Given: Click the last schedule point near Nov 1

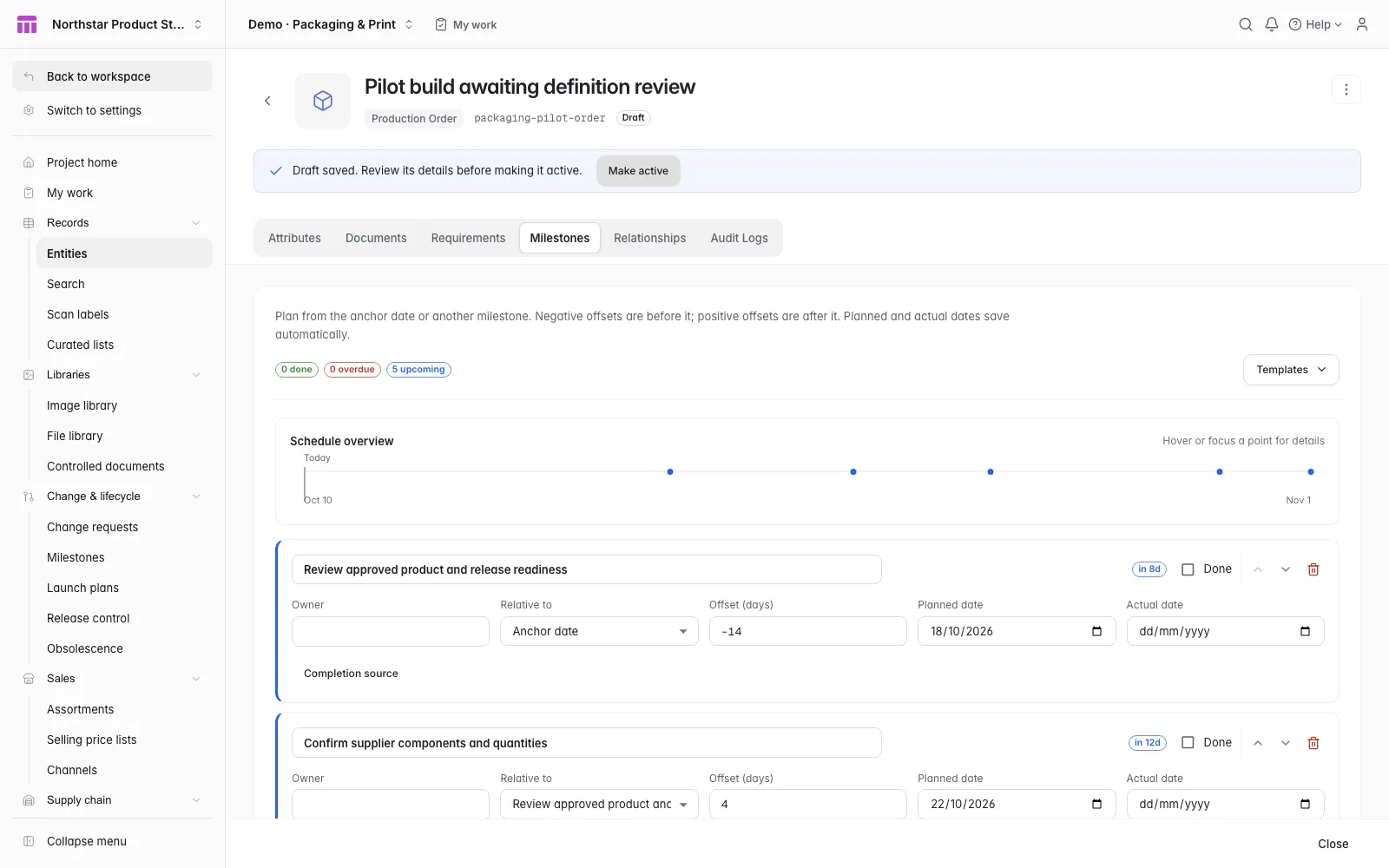Looking at the screenshot, I should tap(1311, 472).
